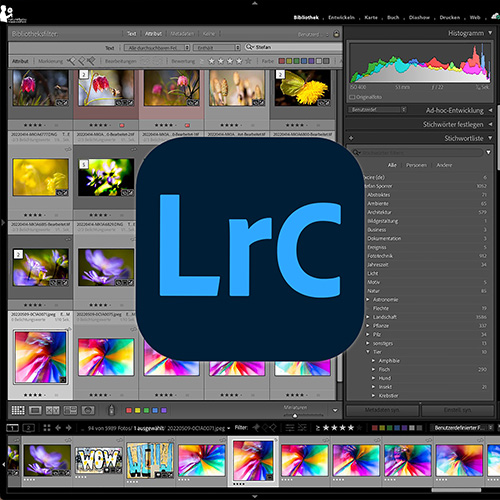Open the Benutzerdef. preset dropdown in Ad-hoc-Entwicklung
Viewport: 500px width, 500px height.
tap(378, 110)
